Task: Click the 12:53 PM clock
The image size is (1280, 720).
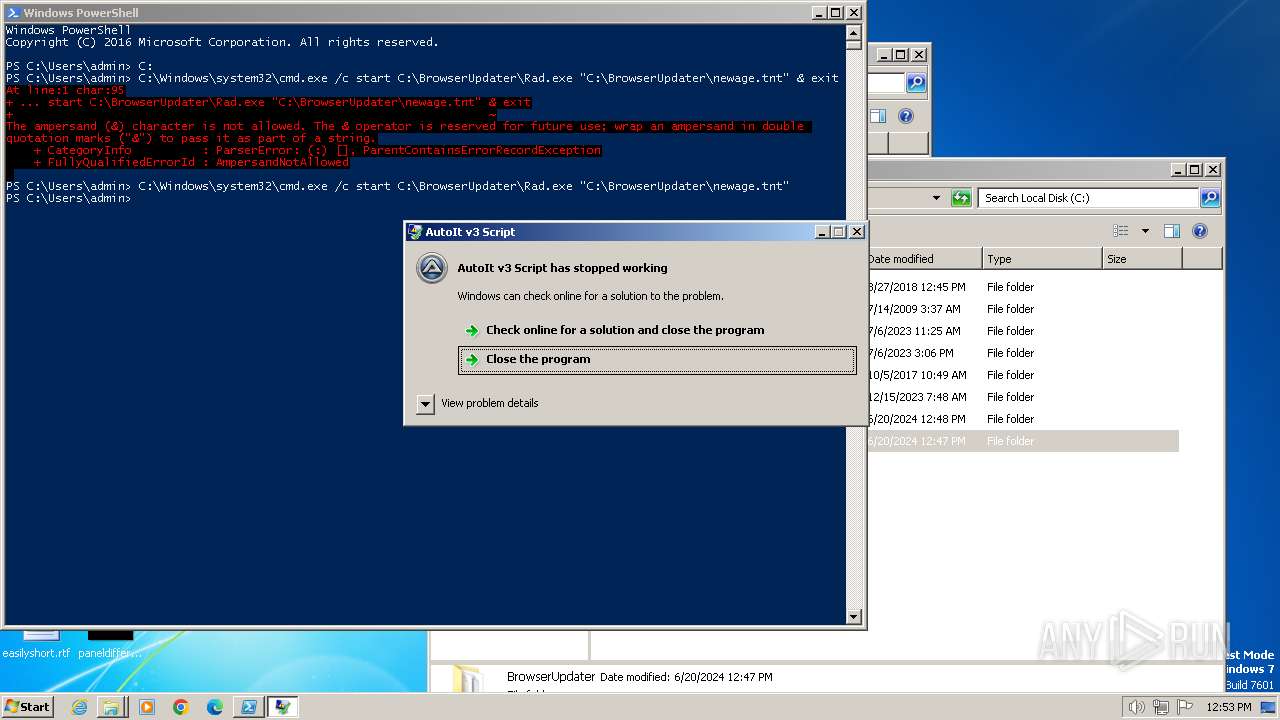Action: (1229, 707)
